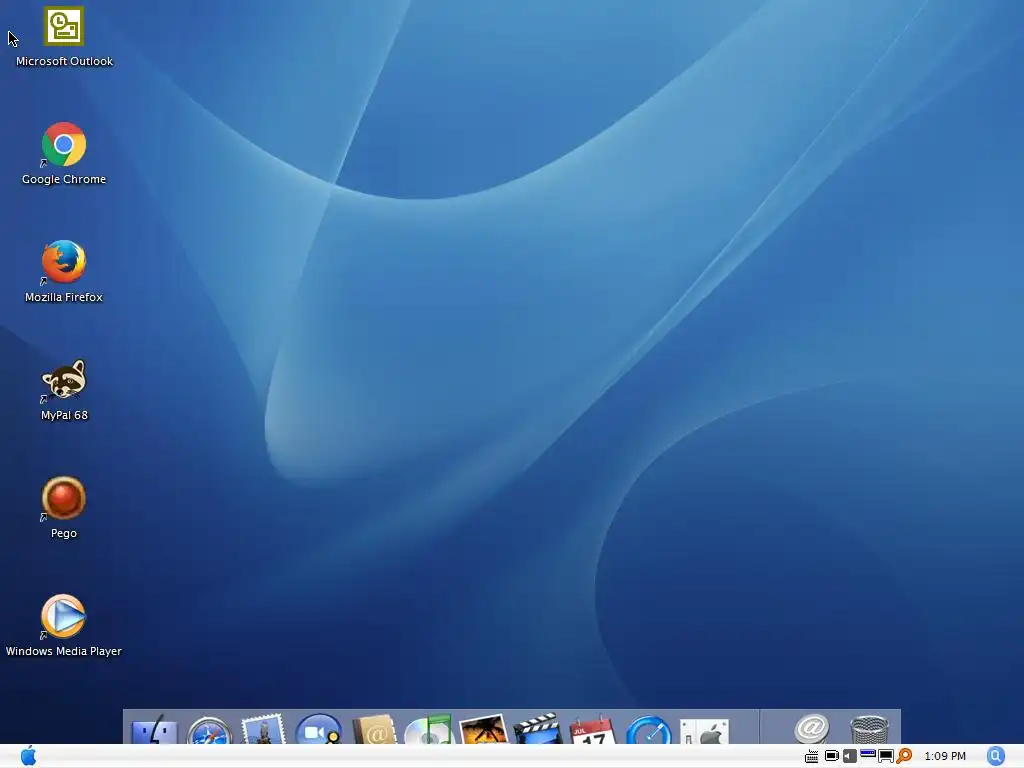The width and height of the screenshot is (1024, 768).
Task: Click the blue window tray icon
Action: [x=868, y=754]
